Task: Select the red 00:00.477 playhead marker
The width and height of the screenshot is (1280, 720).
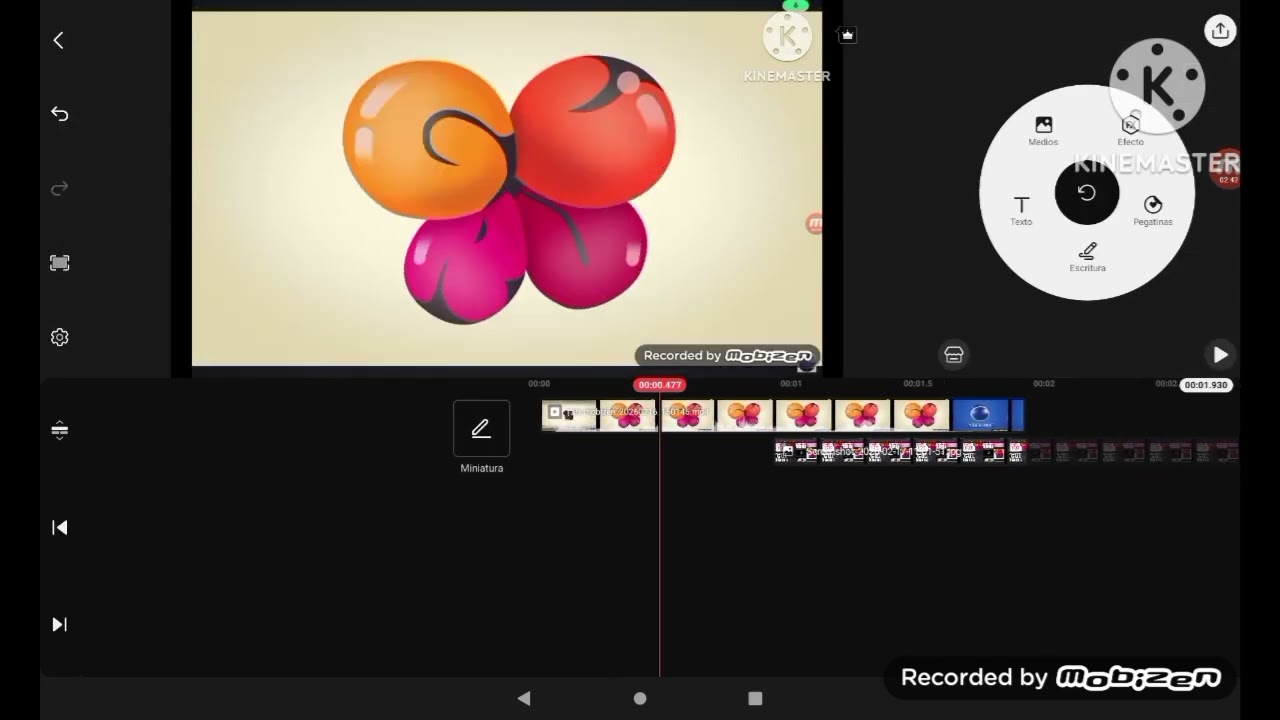Action: tap(660, 385)
